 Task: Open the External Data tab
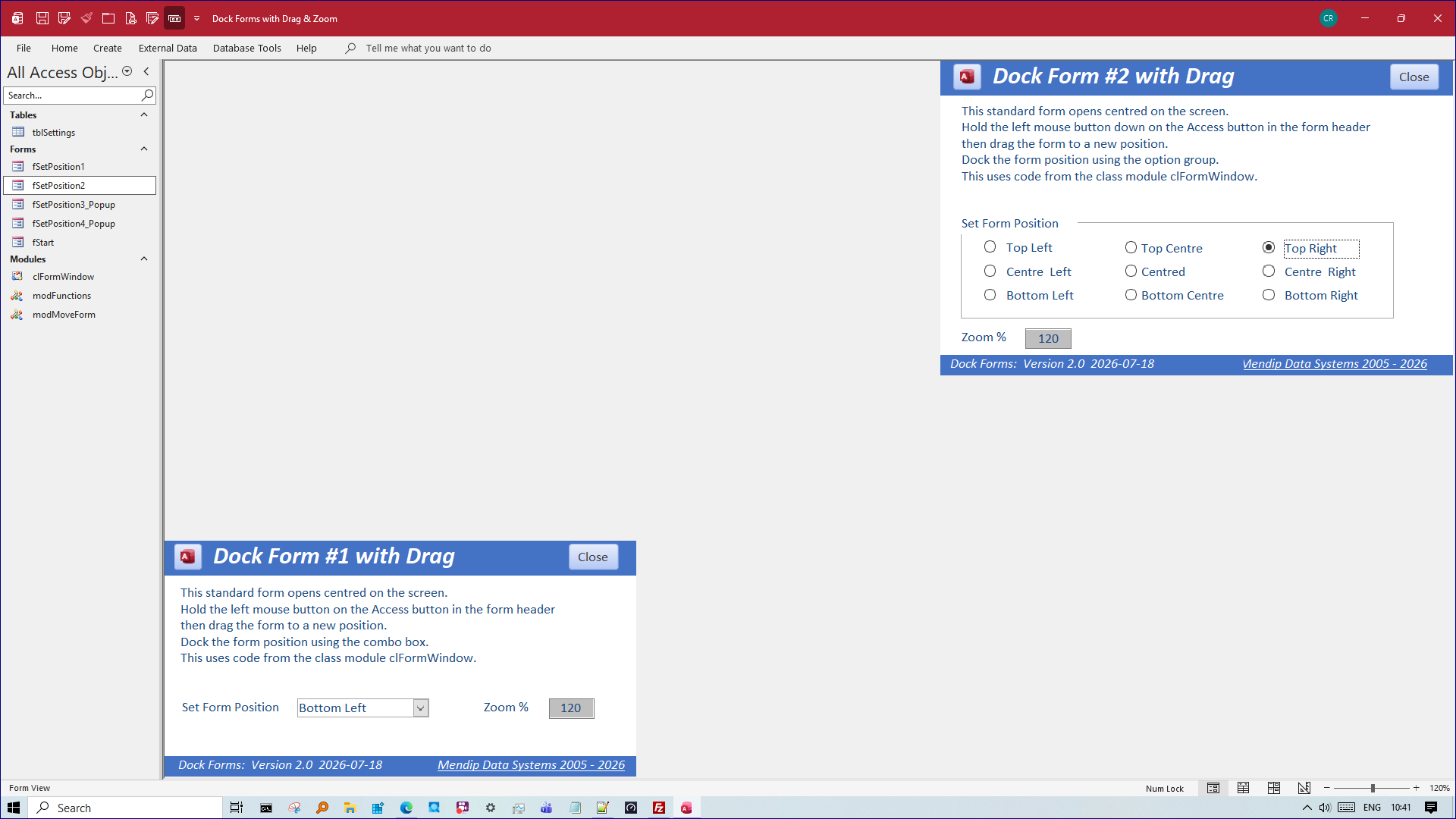pos(168,48)
